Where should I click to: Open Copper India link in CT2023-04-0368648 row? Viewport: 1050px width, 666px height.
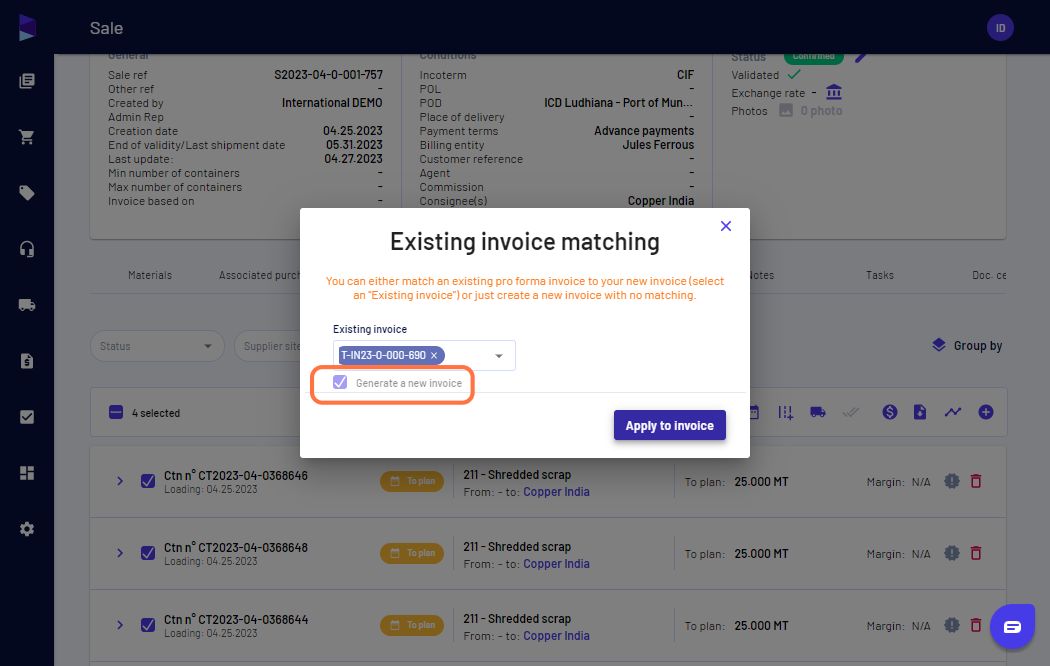(556, 564)
